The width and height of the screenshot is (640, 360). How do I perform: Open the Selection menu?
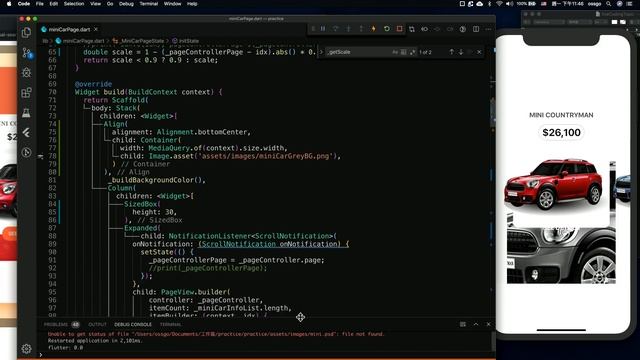click(74, 4)
